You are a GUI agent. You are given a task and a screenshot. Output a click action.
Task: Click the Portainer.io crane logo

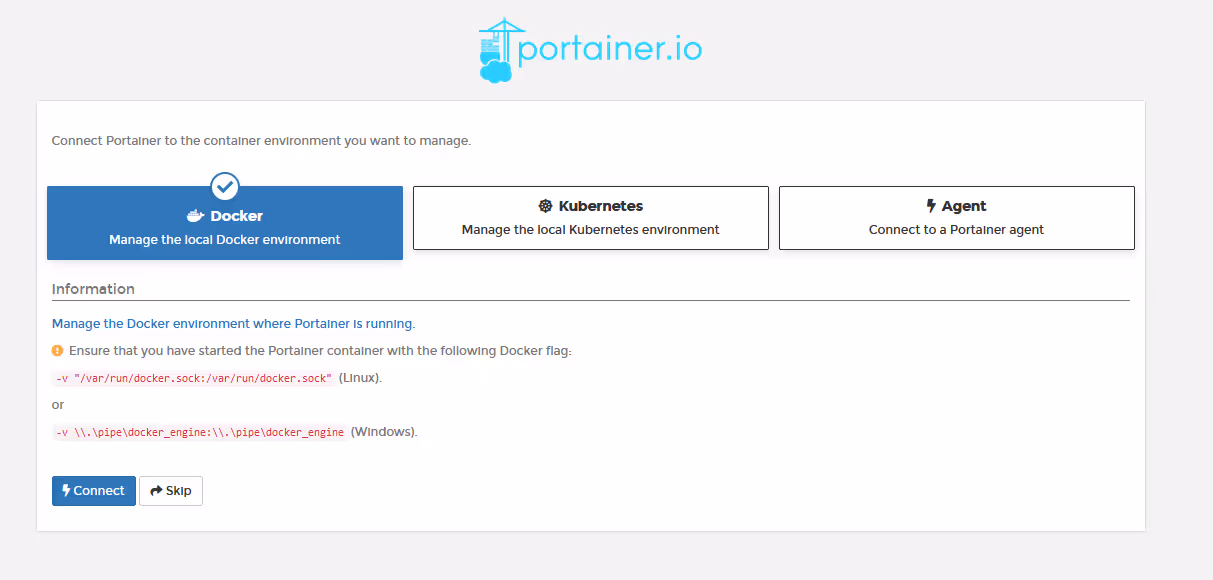[x=500, y=49]
